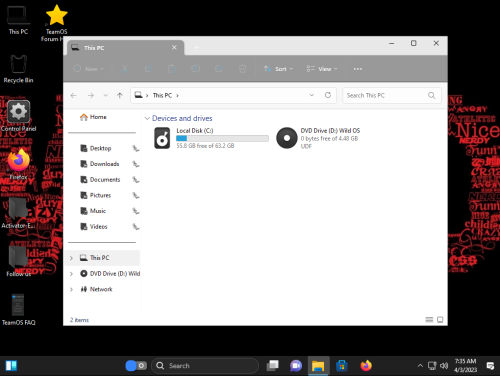Click the Copy icon in toolbar
This screenshot has width=500, height=376.
point(148,69)
